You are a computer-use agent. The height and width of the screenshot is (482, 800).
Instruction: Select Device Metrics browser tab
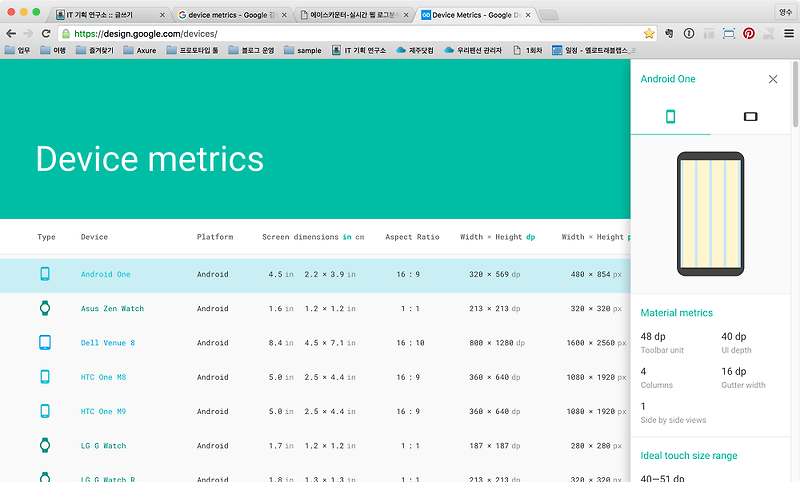point(476,15)
